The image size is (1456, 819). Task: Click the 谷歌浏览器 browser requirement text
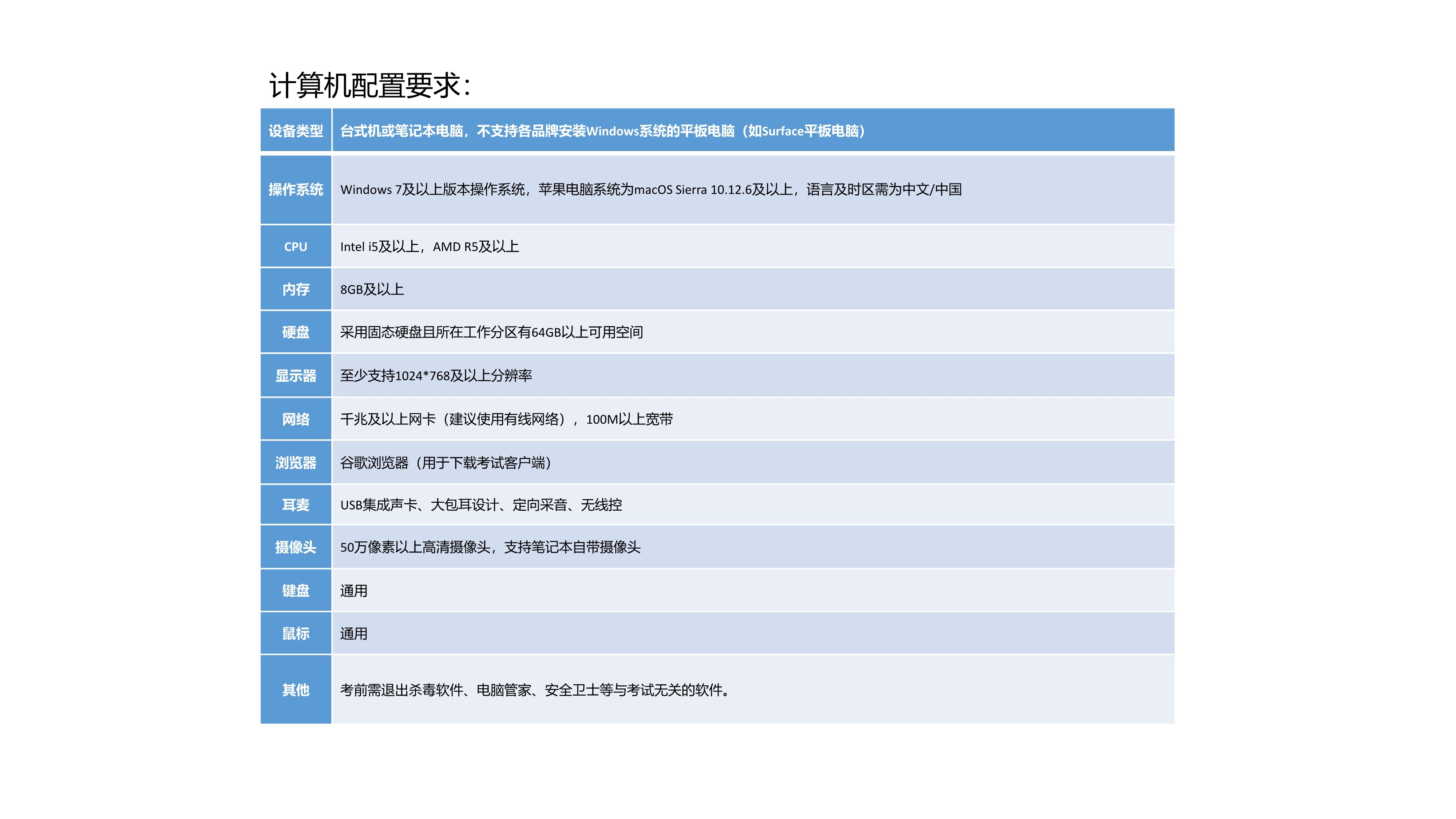click(446, 463)
